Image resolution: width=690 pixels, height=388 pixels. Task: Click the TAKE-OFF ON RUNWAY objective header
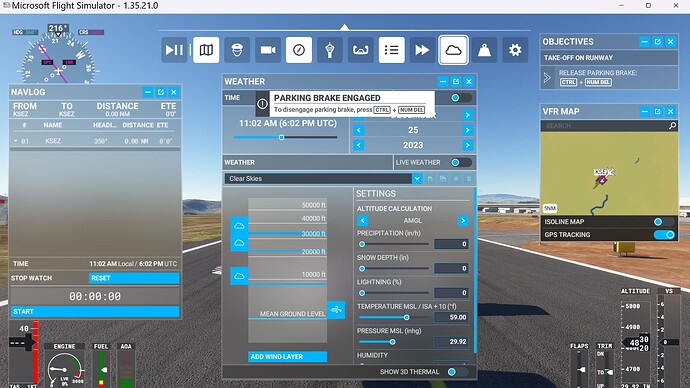[x=609, y=58]
